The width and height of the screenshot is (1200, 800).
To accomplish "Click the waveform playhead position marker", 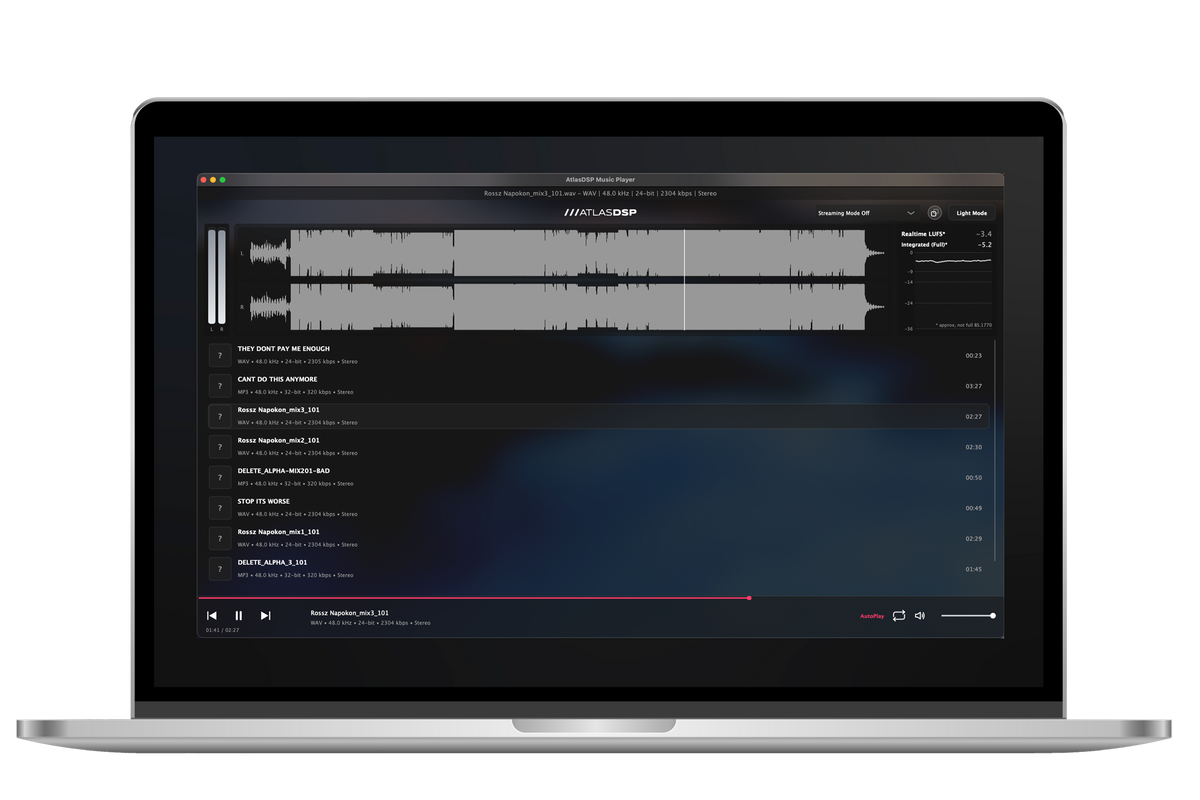I will point(684,280).
